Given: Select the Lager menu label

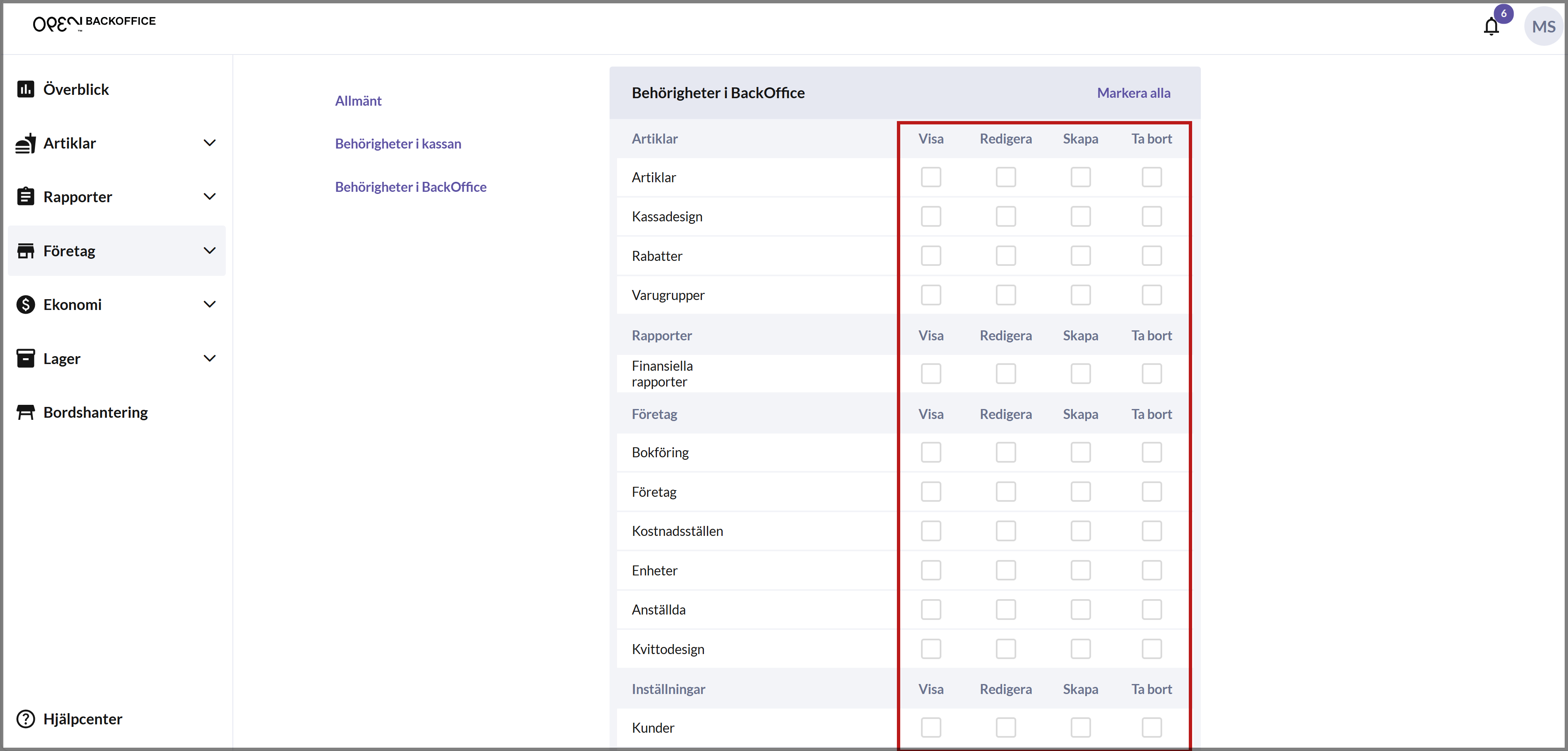Looking at the screenshot, I should pyautogui.click(x=62, y=359).
